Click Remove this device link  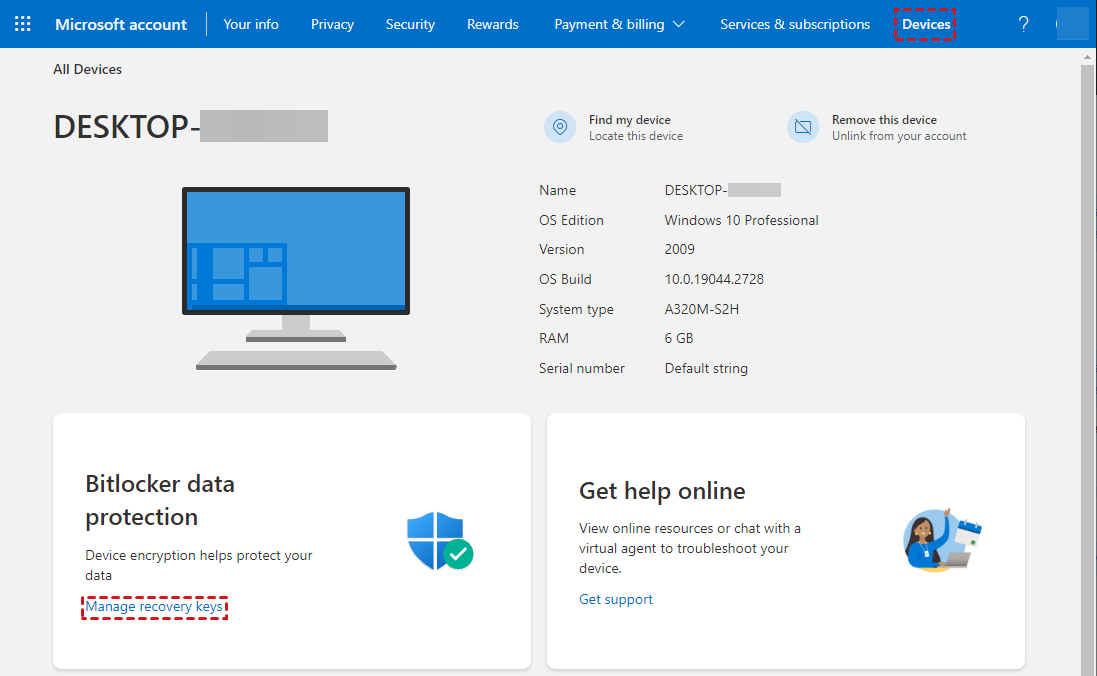pyautogui.click(x=884, y=120)
